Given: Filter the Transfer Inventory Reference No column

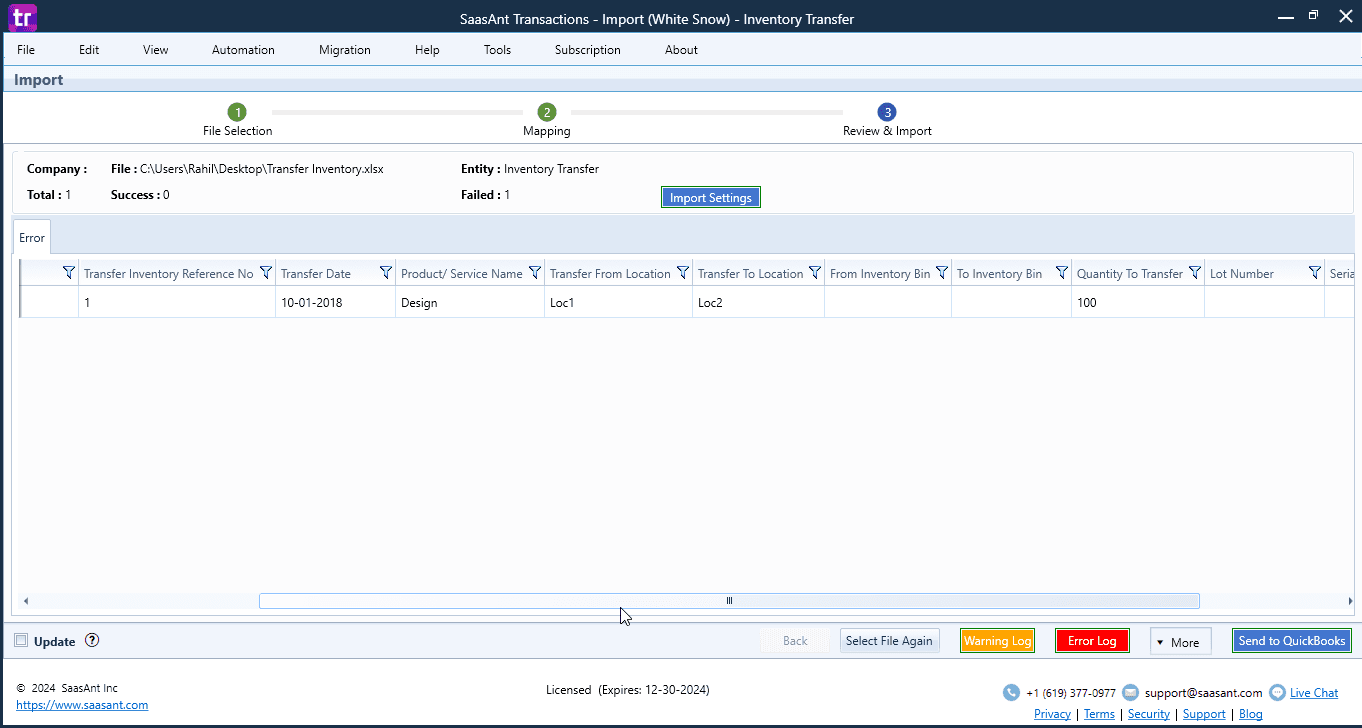Looking at the screenshot, I should coord(266,273).
